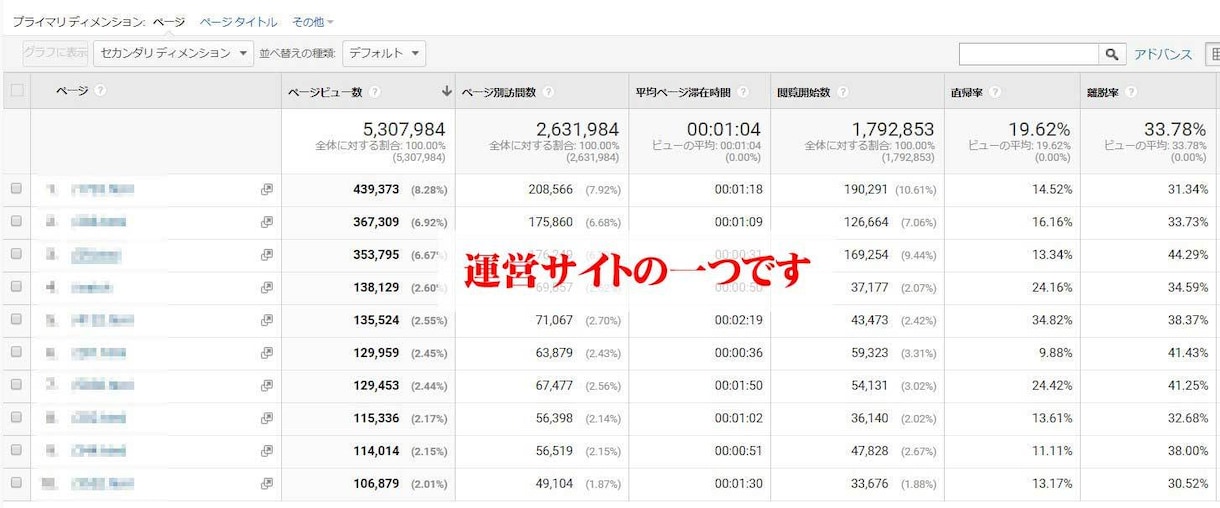Image resolution: width=1220 pixels, height=508 pixels.
Task: Click exit rate value 44.29%
Action: (1186, 254)
